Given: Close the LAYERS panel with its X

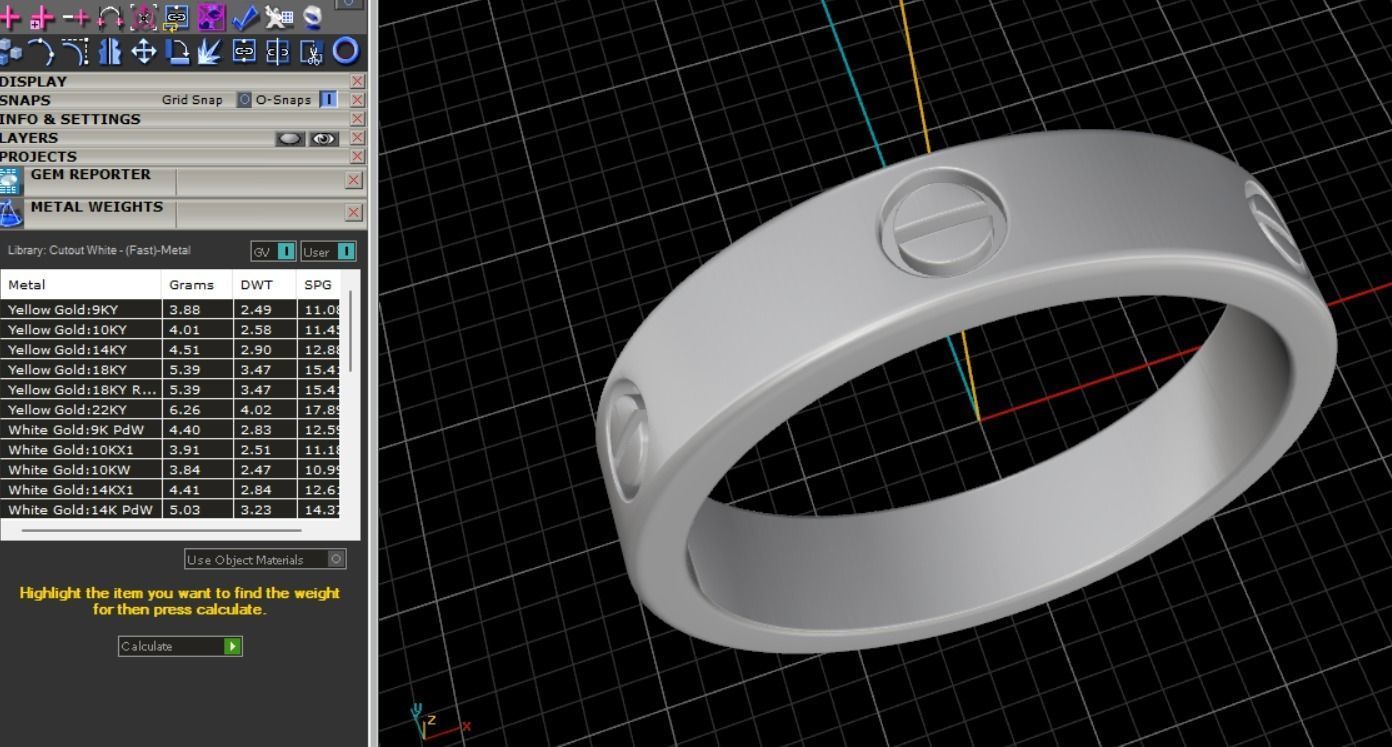Looking at the screenshot, I should tap(358, 138).
